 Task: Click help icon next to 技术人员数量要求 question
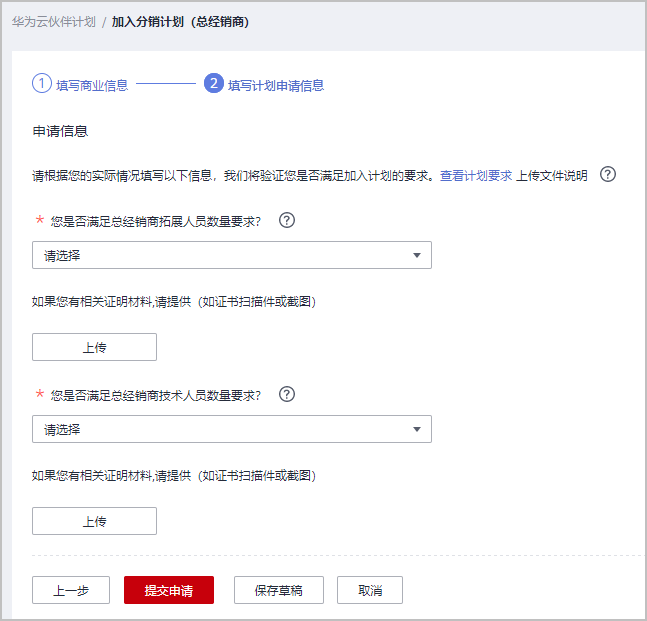pos(287,394)
